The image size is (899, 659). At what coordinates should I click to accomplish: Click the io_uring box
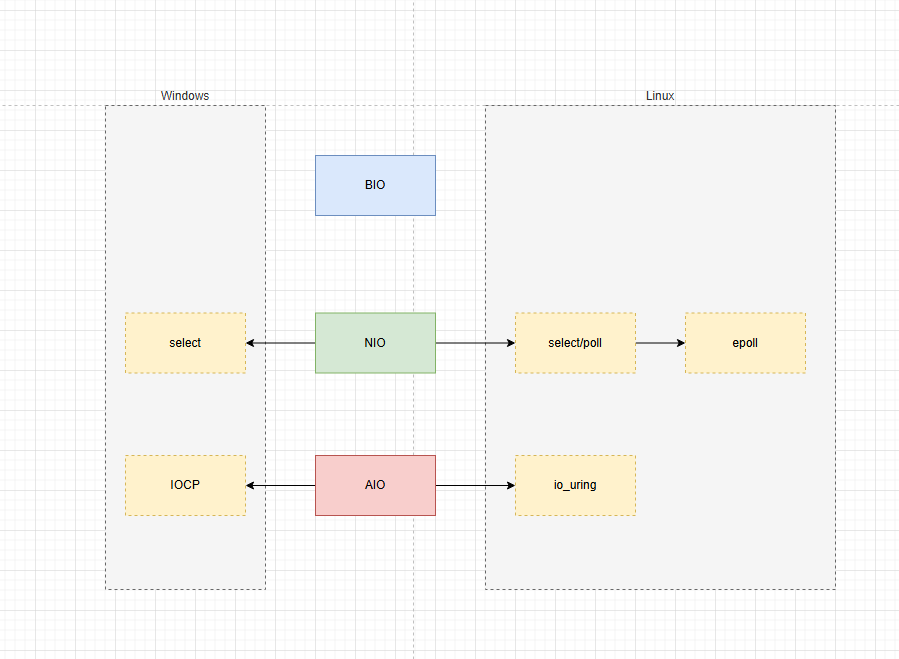point(575,485)
